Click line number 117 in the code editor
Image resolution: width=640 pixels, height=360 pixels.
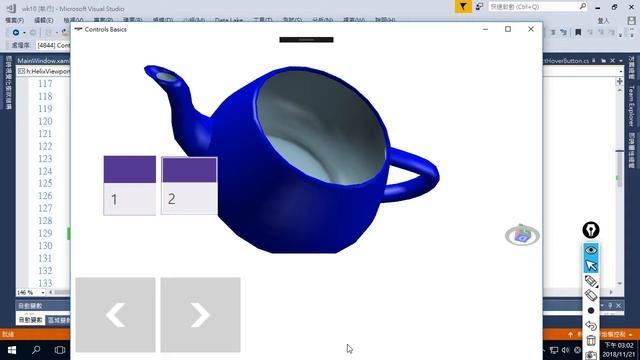pyautogui.click(x=45, y=84)
